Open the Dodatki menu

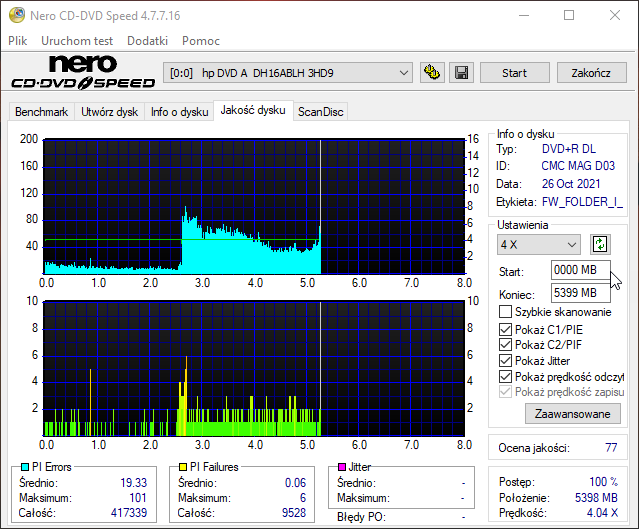148,41
